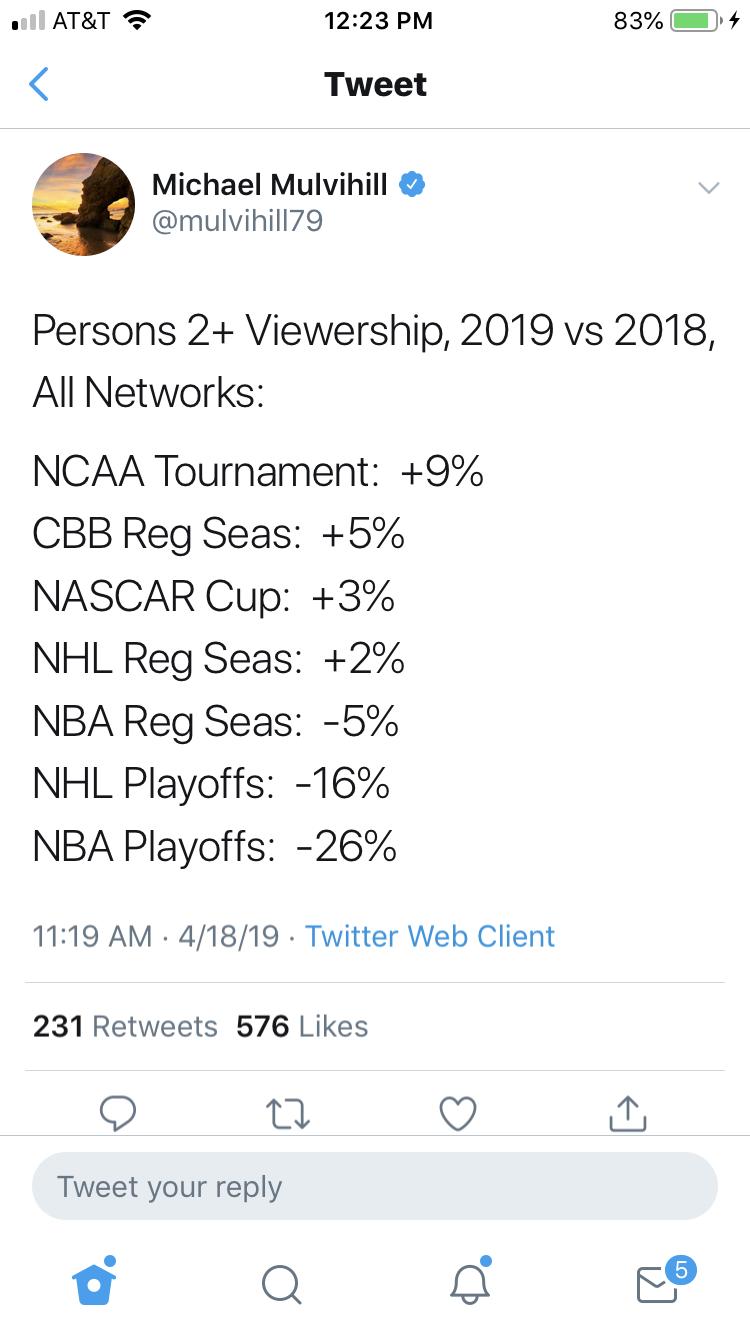
Task: Like the tweet with heart icon
Action: pyautogui.click(x=458, y=1112)
